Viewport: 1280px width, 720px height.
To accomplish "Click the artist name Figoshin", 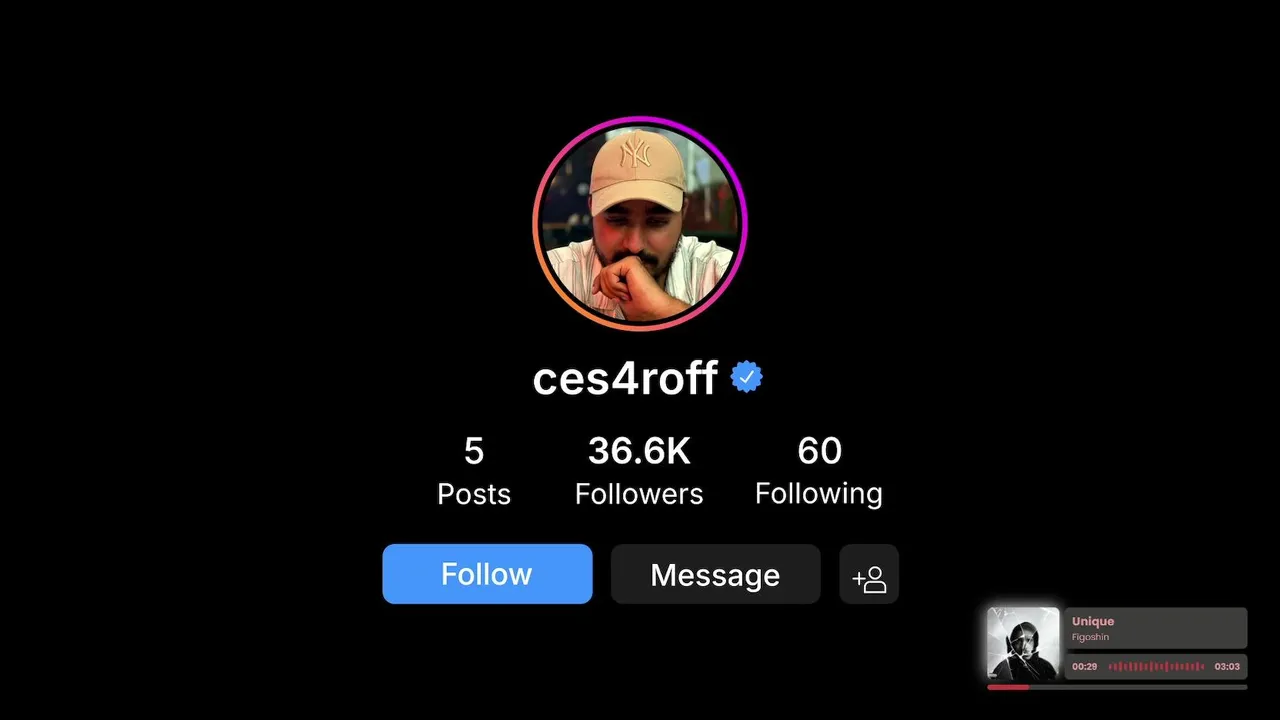I will [1090, 637].
